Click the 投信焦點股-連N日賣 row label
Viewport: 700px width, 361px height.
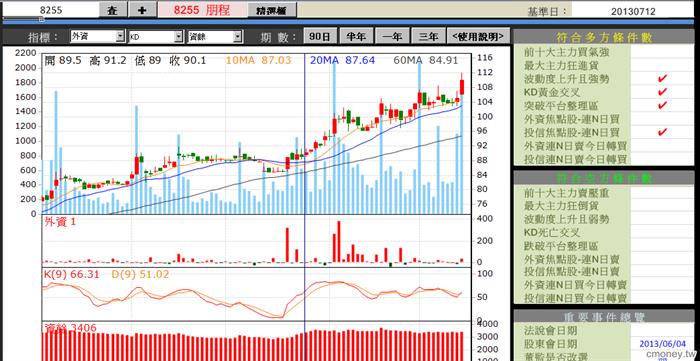point(572,271)
